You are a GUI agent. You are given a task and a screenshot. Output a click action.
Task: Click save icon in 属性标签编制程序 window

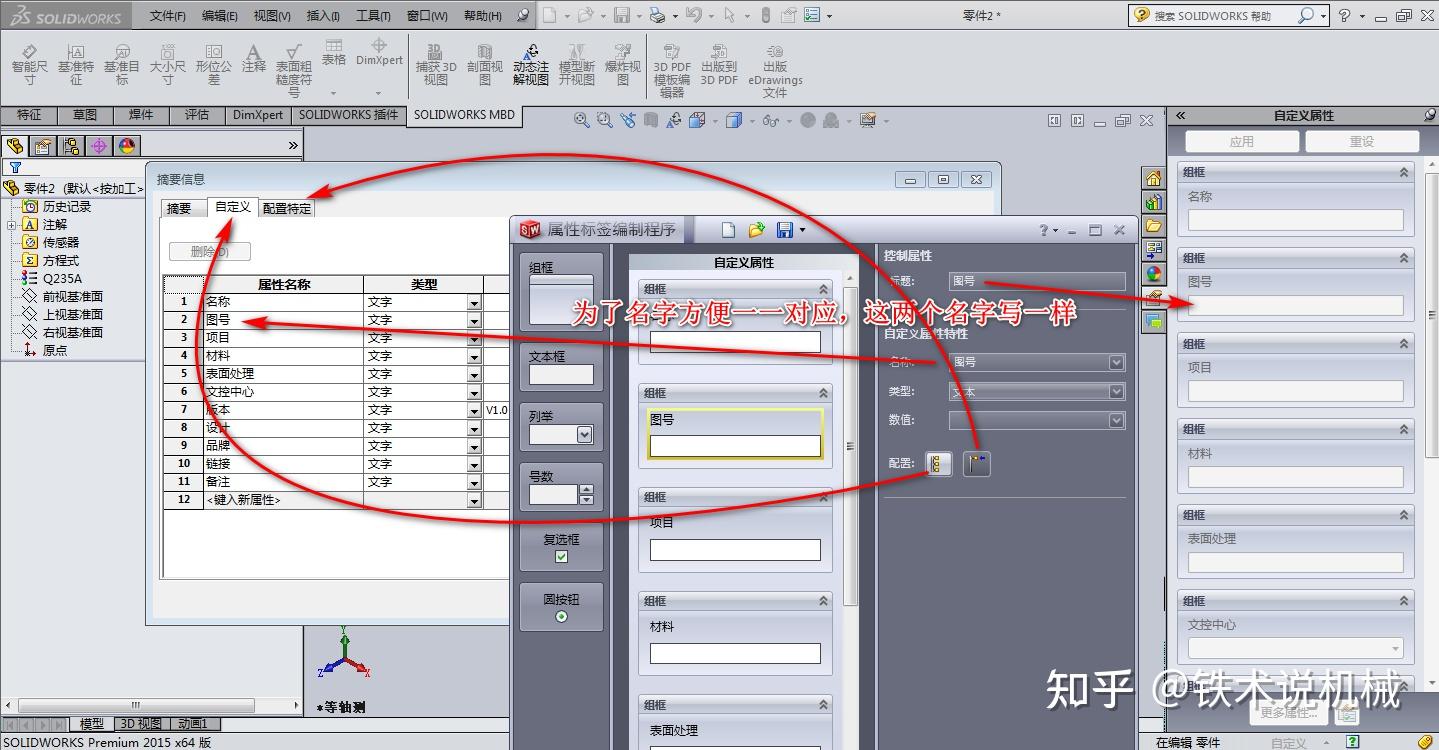pos(785,230)
